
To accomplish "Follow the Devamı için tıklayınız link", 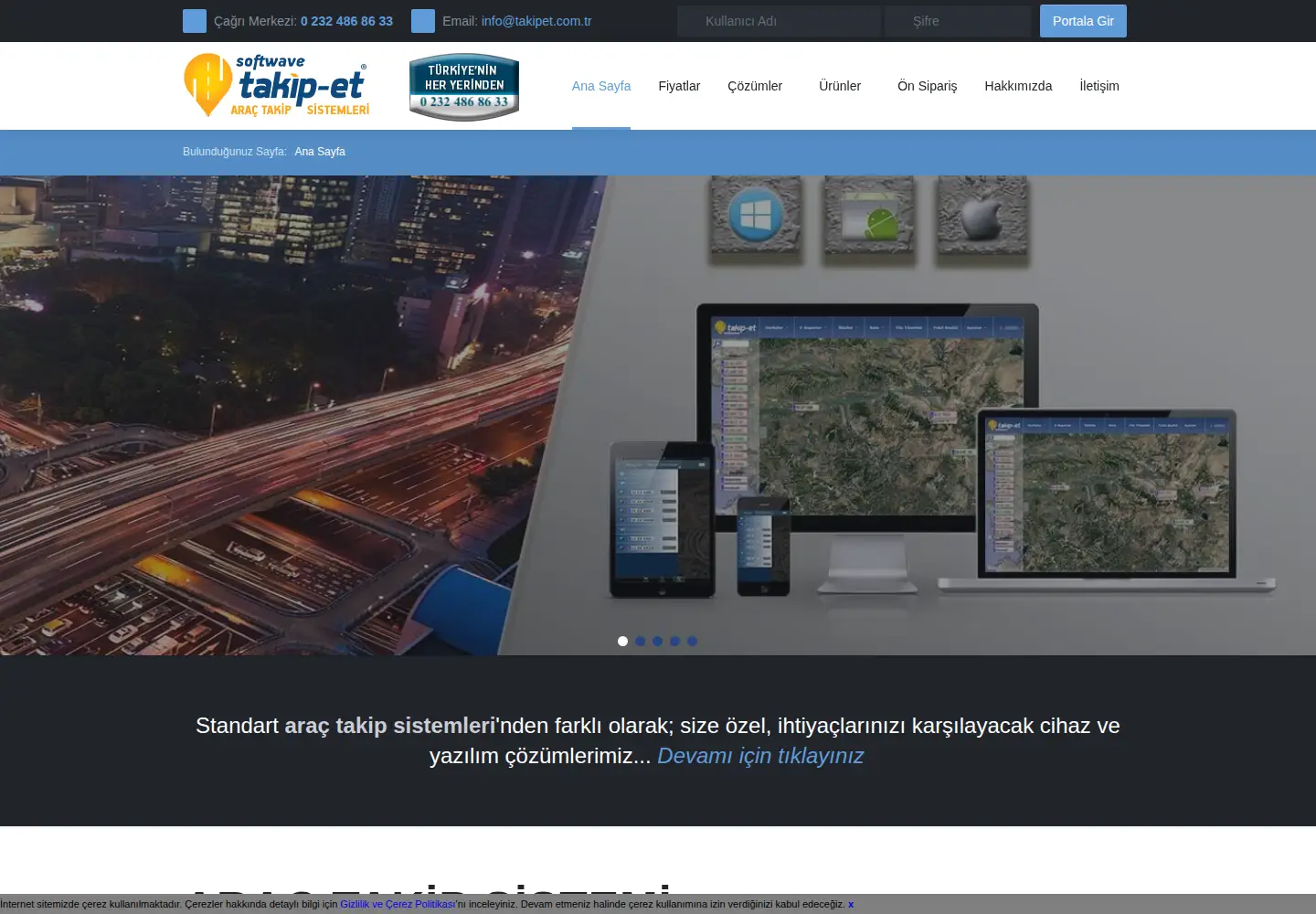I will (760, 756).
